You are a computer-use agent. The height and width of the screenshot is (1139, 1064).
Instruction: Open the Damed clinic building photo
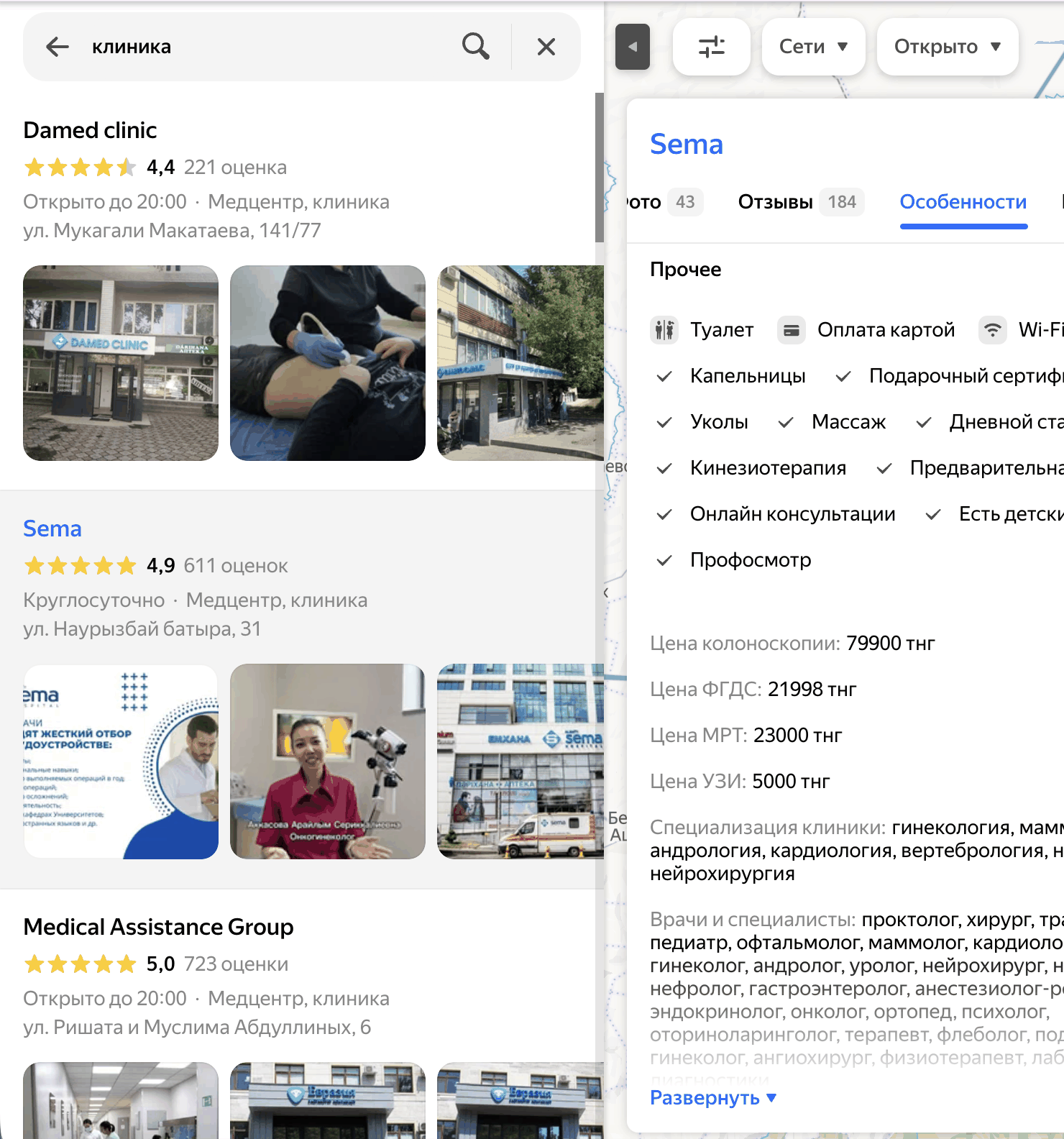pyautogui.click(x=520, y=363)
